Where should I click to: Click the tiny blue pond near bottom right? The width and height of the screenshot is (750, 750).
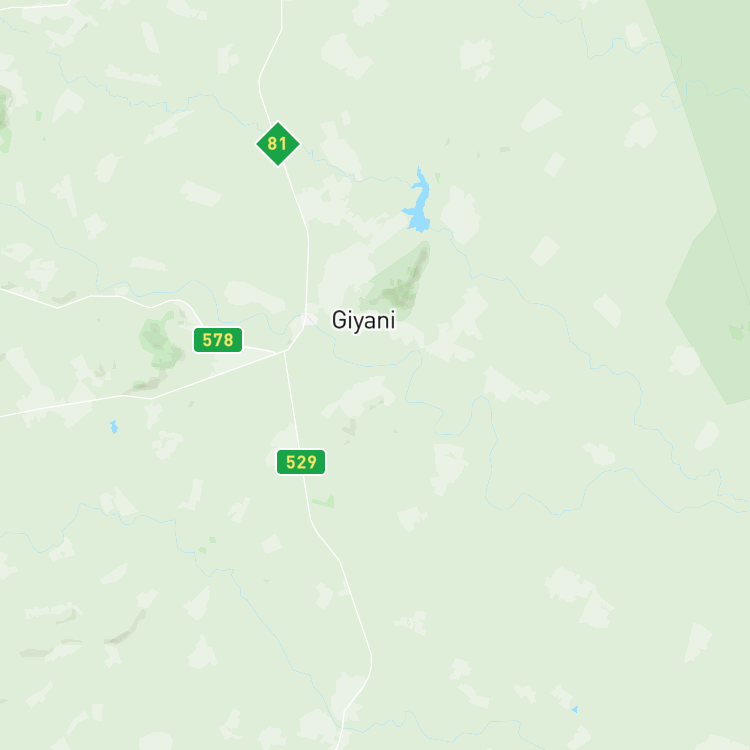click(575, 709)
